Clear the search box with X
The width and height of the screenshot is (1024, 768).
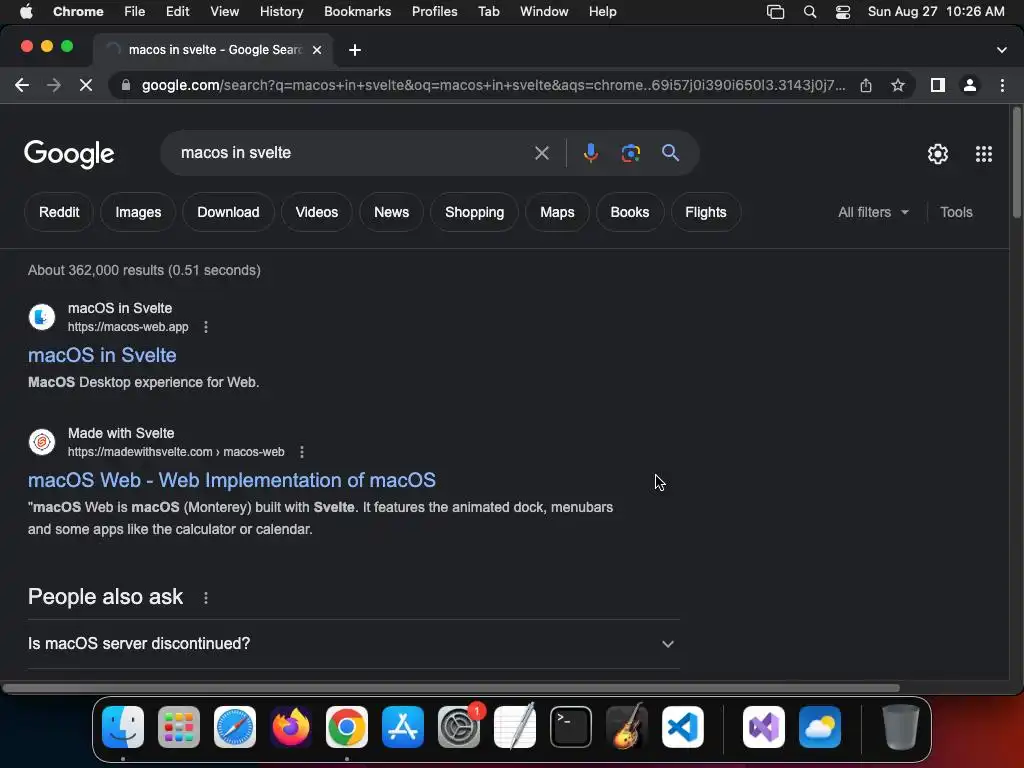541,153
